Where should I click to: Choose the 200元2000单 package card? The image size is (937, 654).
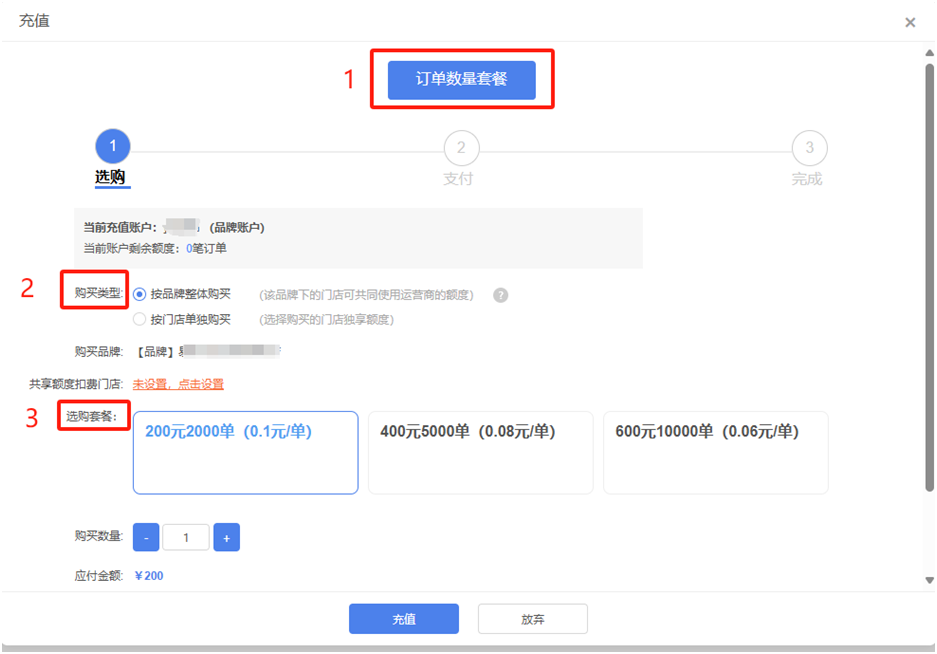coord(245,453)
